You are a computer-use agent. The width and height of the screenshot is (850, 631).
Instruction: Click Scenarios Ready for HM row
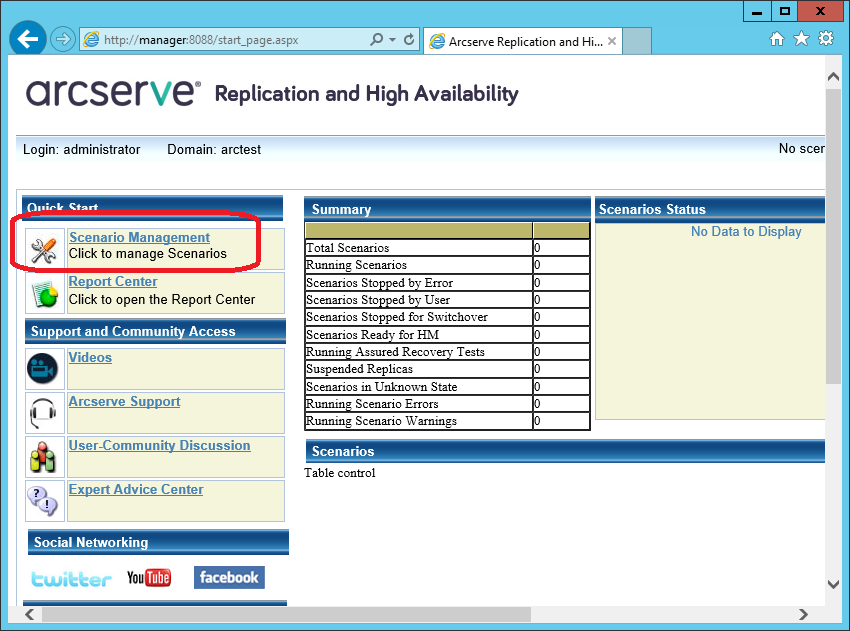pos(447,334)
